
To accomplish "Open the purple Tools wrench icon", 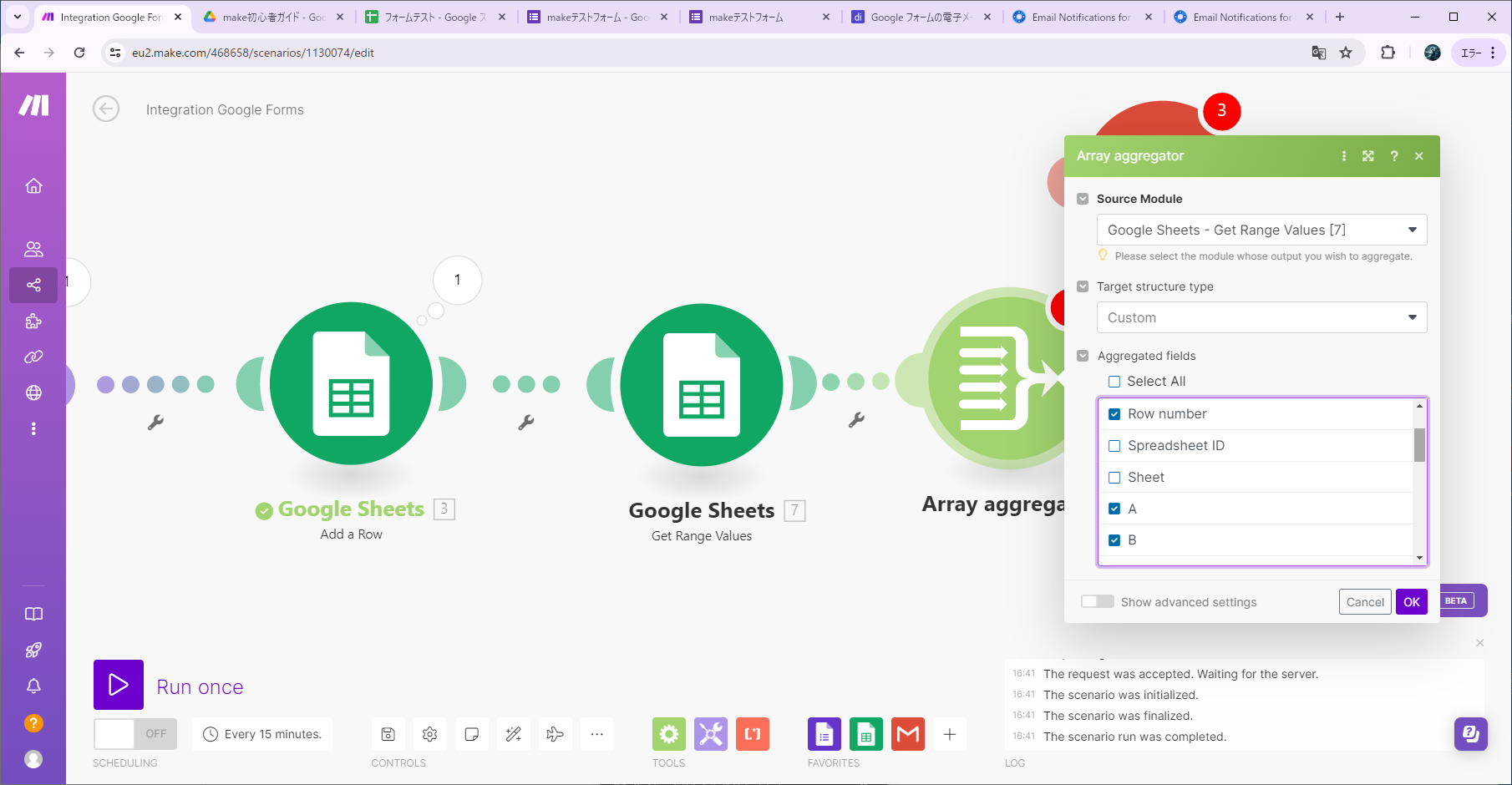I will coord(711,734).
